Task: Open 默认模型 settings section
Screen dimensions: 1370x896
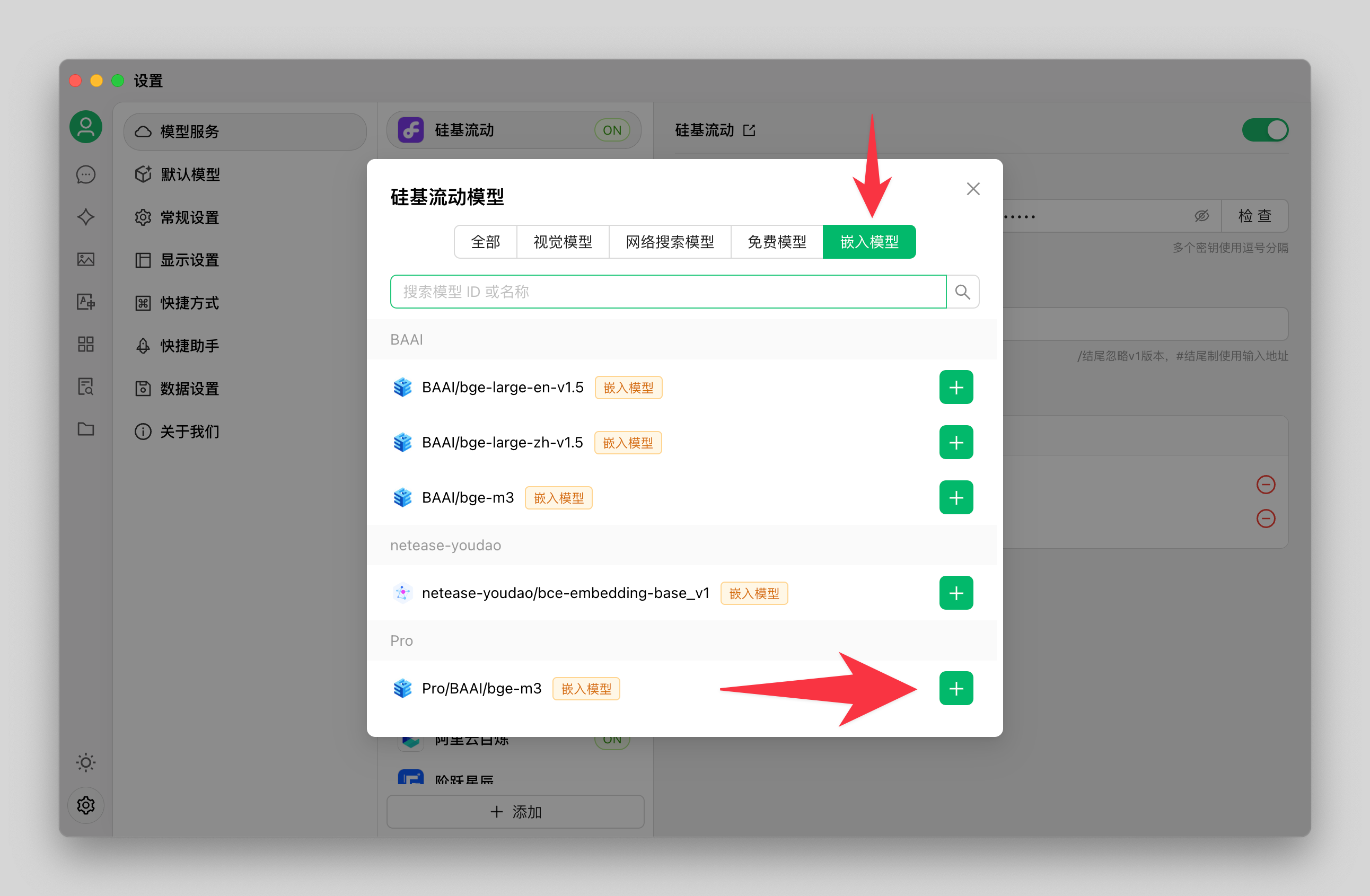Action: [244, 174]
